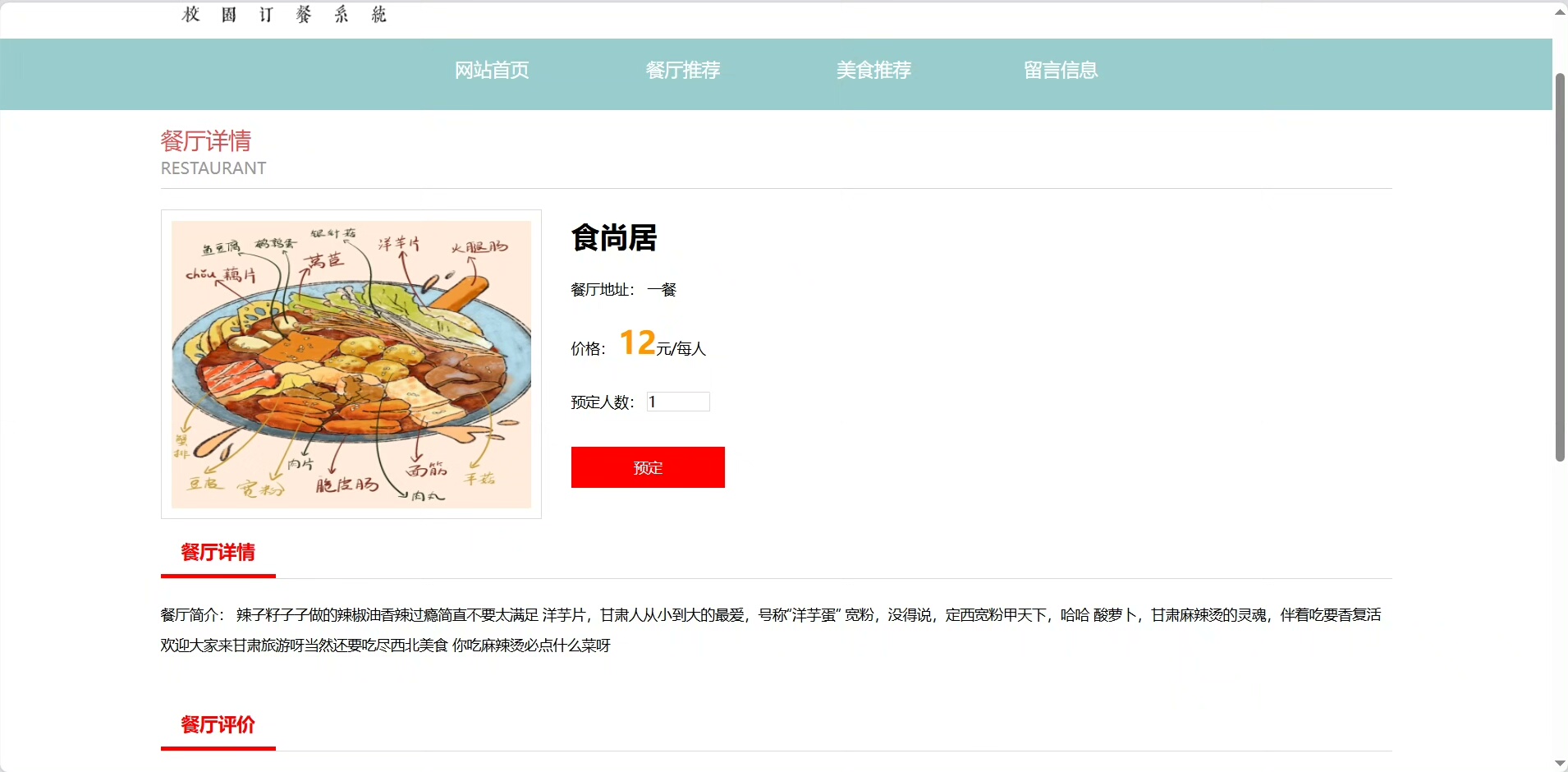Click the 餐厅简介 description paragraph
The height and width of the screenshot is (772, 1568).
point(772,630)
